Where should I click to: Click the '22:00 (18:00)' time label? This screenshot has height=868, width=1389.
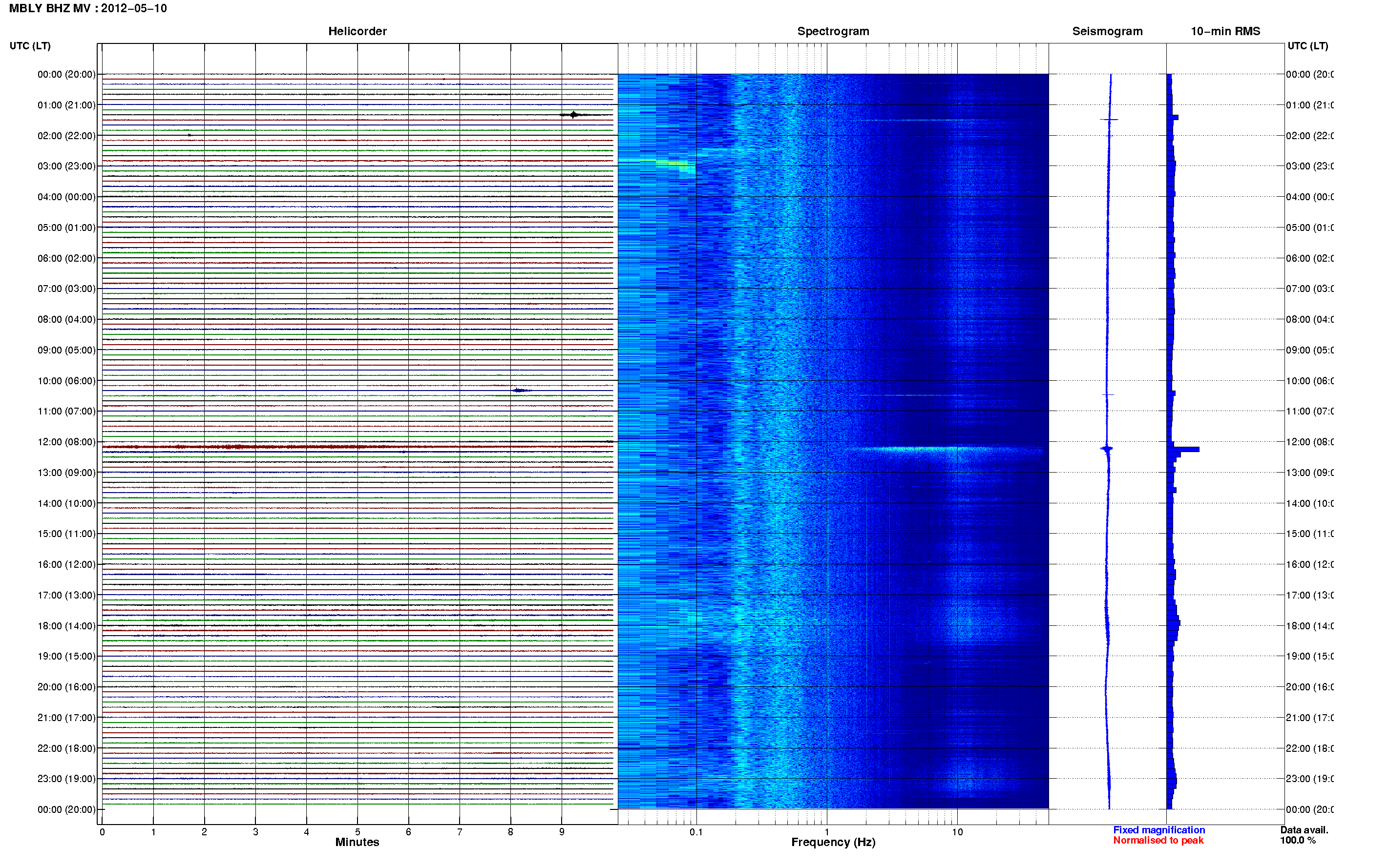click(x=66, y=748)
